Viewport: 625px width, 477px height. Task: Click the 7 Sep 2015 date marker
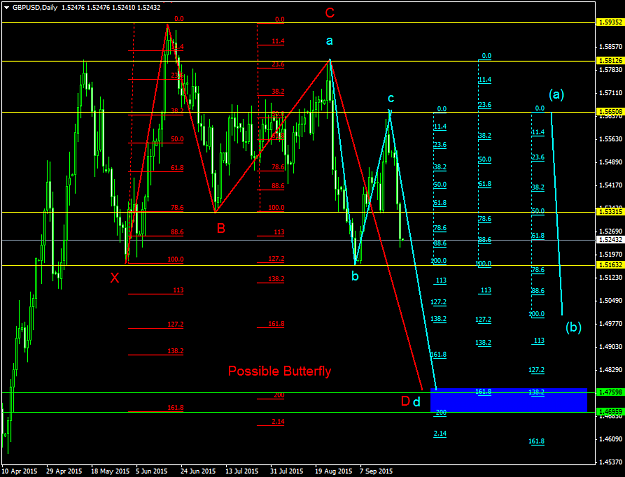[376, 471]
